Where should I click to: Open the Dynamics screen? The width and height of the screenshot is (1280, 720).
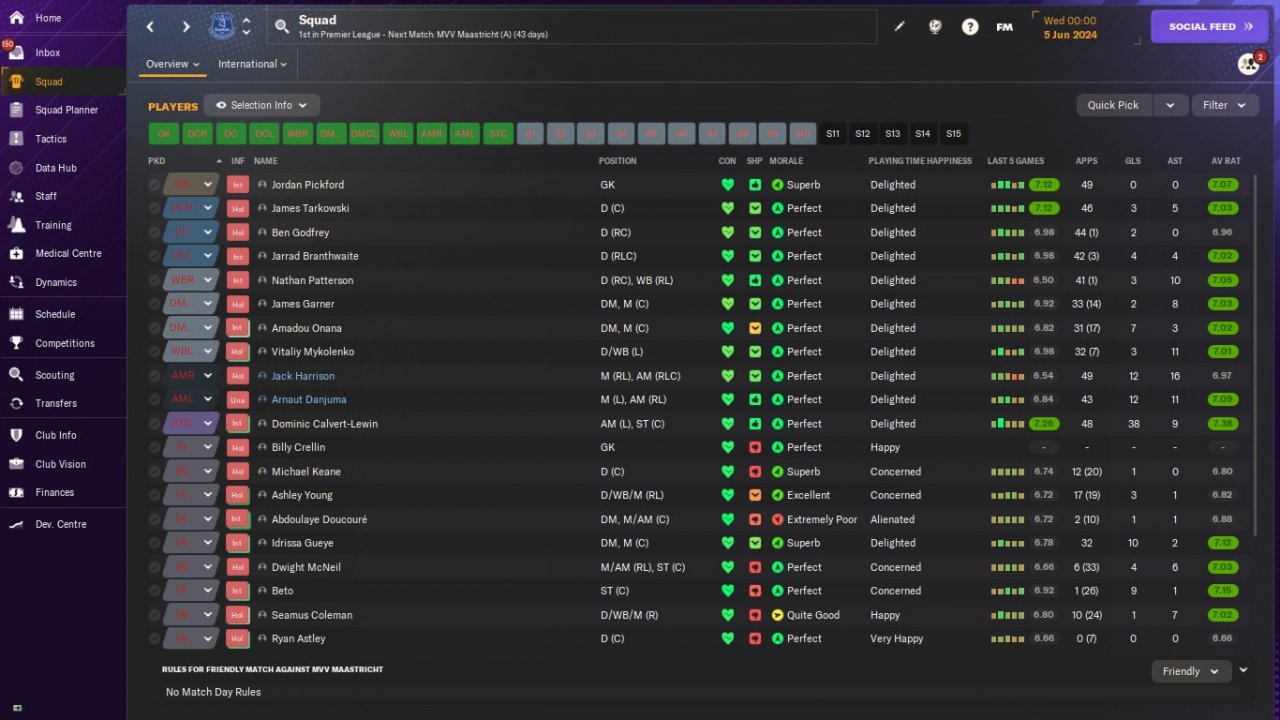click(55, 282)
